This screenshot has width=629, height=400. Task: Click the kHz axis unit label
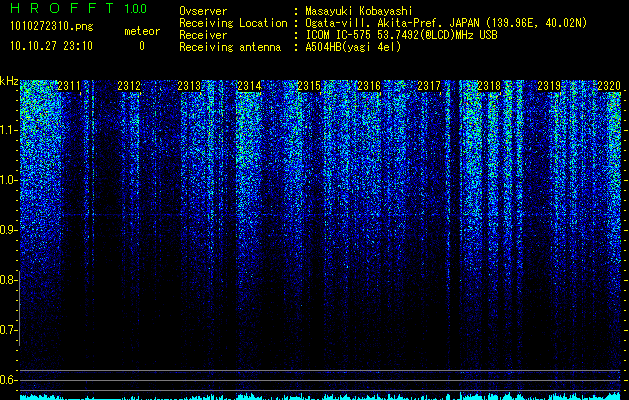coord(9,81)
